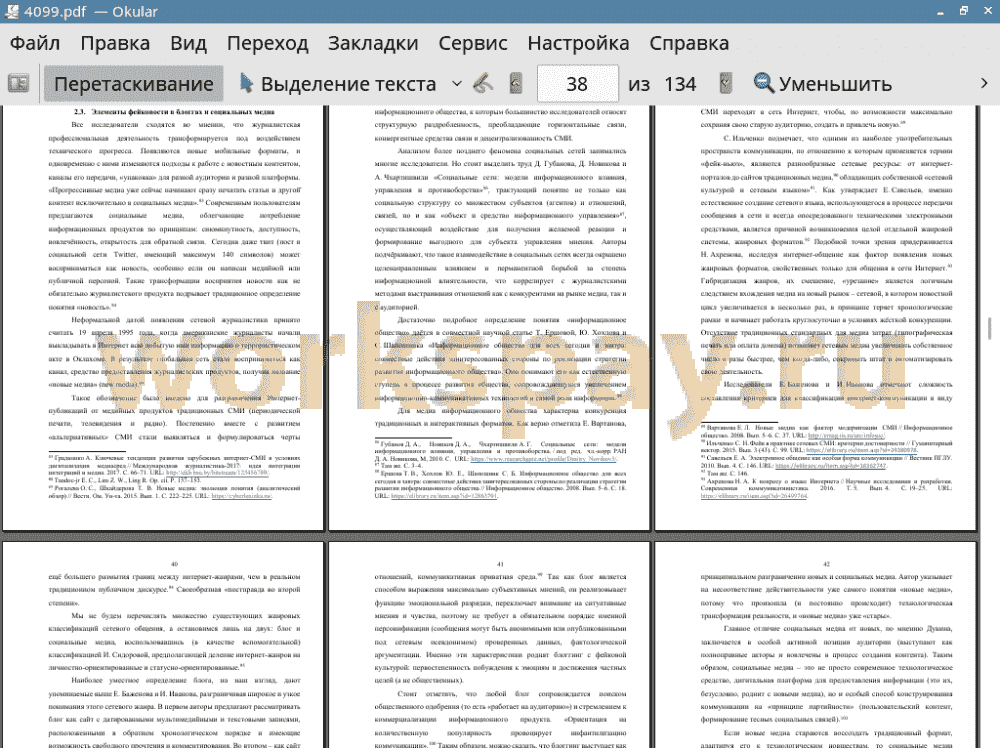Open the Вид menu
This screenshot has height=748, width=1000.
[188, 43]
